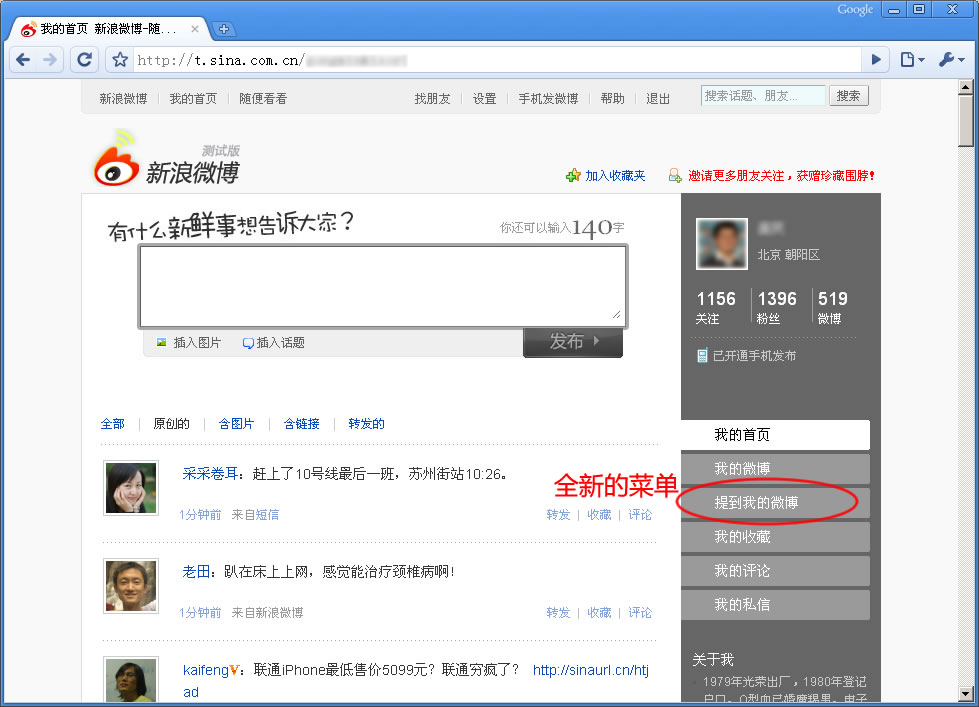Click 评论 on 采采卷耳 post
Screen dimensions: 979x707
(640, 515)
